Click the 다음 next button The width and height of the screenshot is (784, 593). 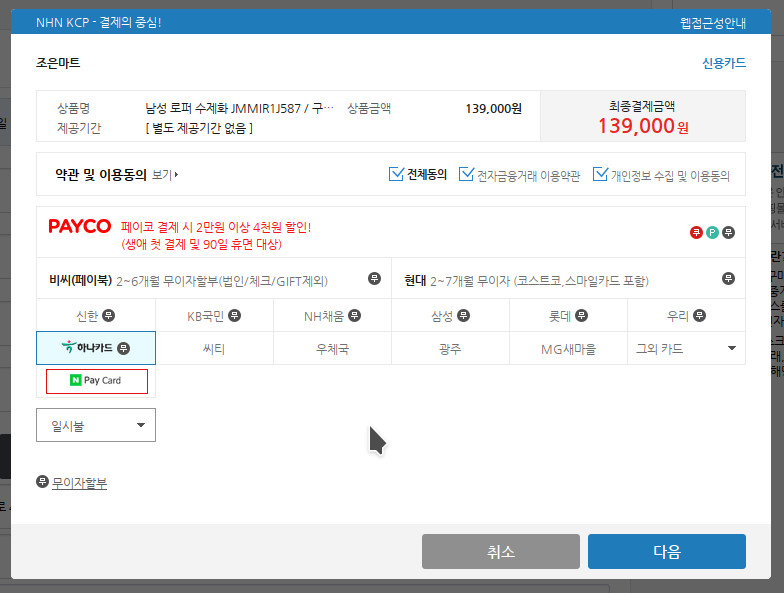coord(666,552)
